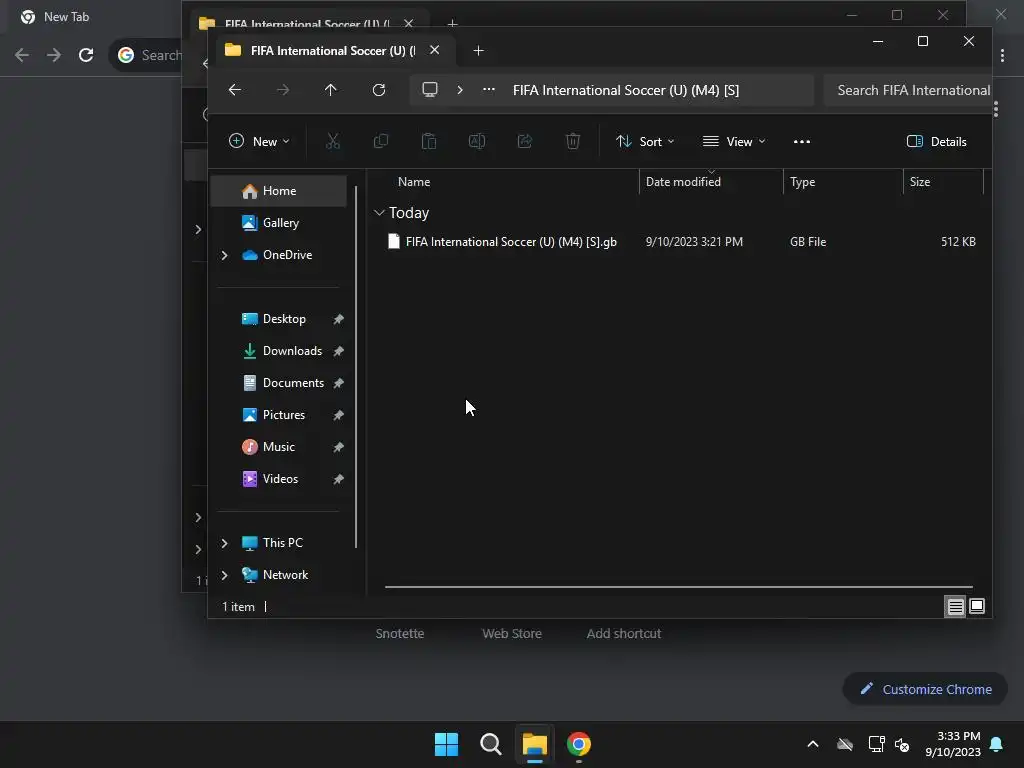Click the GB File type cell
Viewport: 1024px width, 768px height.
[808, 242]
